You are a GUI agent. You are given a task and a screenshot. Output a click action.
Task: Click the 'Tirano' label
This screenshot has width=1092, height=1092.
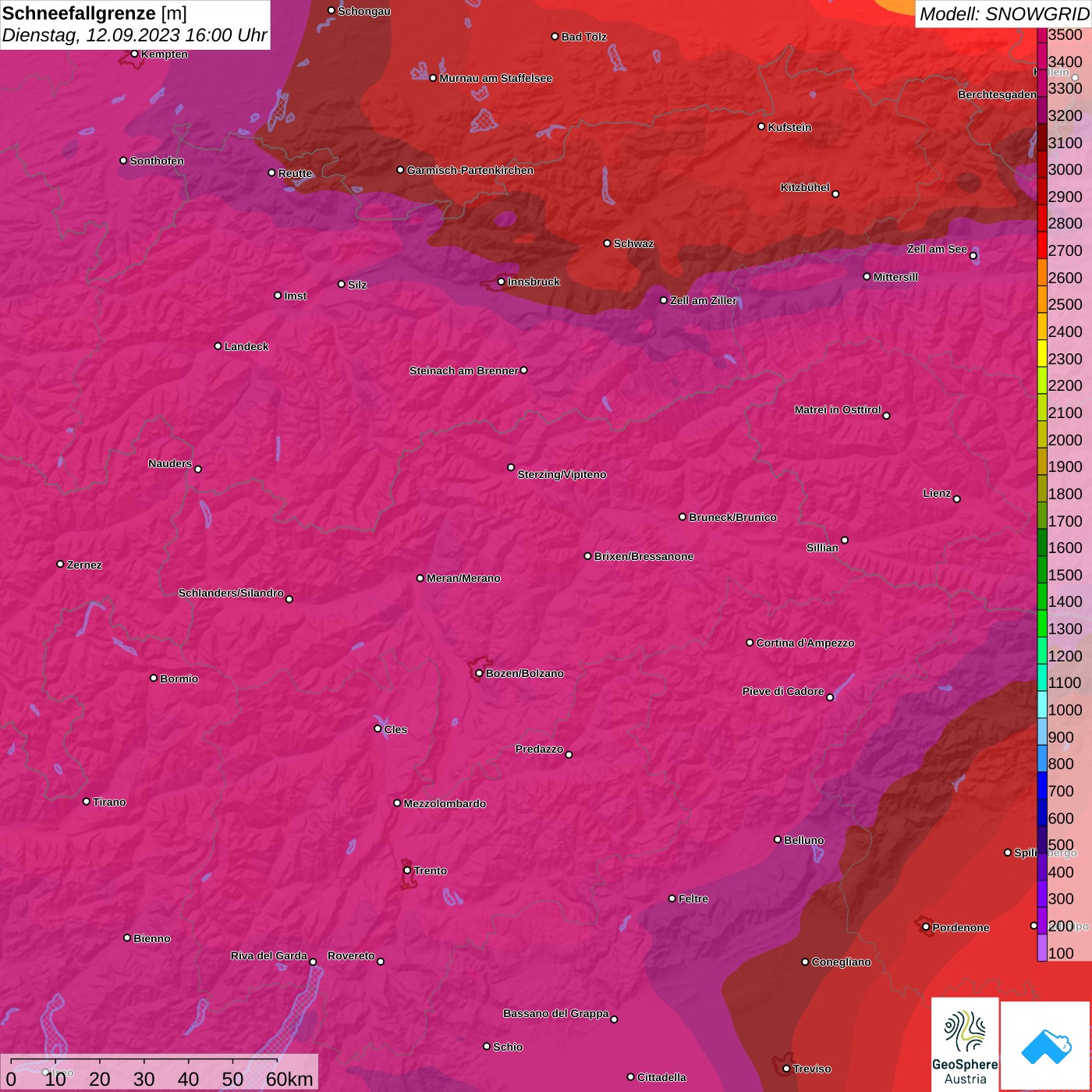coord(109,802)
